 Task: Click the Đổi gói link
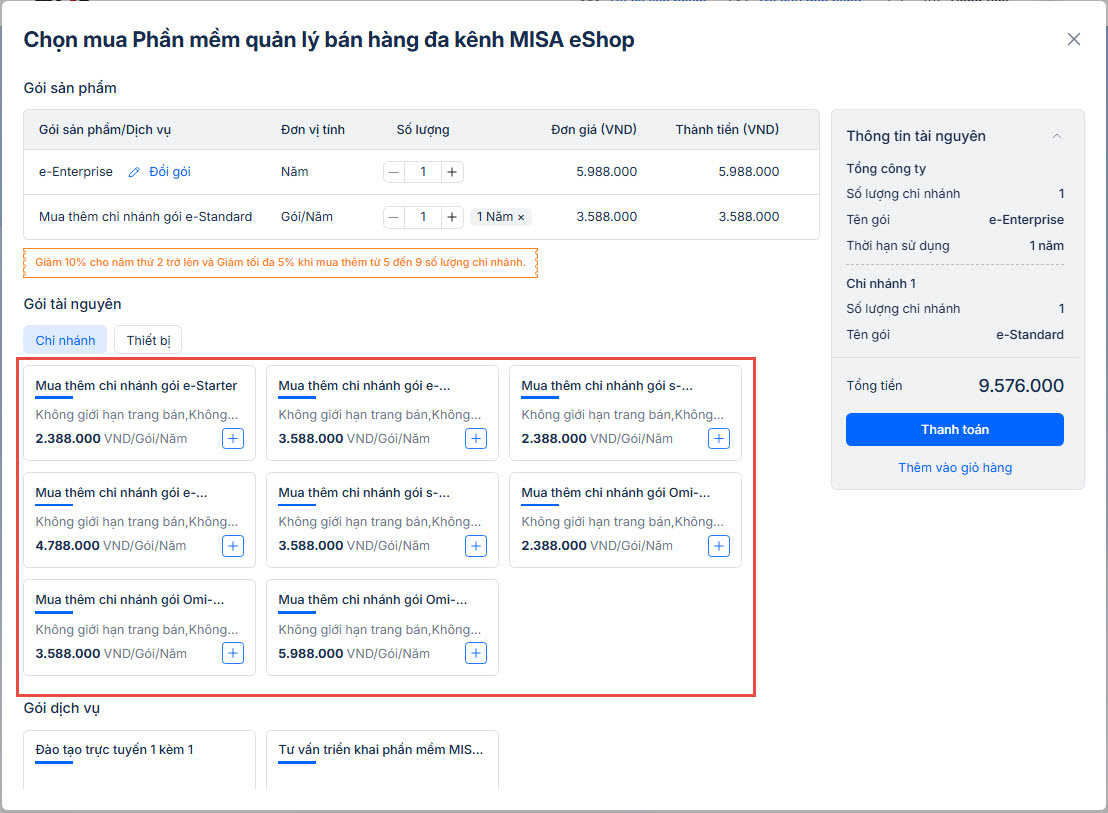pos(169,172)
